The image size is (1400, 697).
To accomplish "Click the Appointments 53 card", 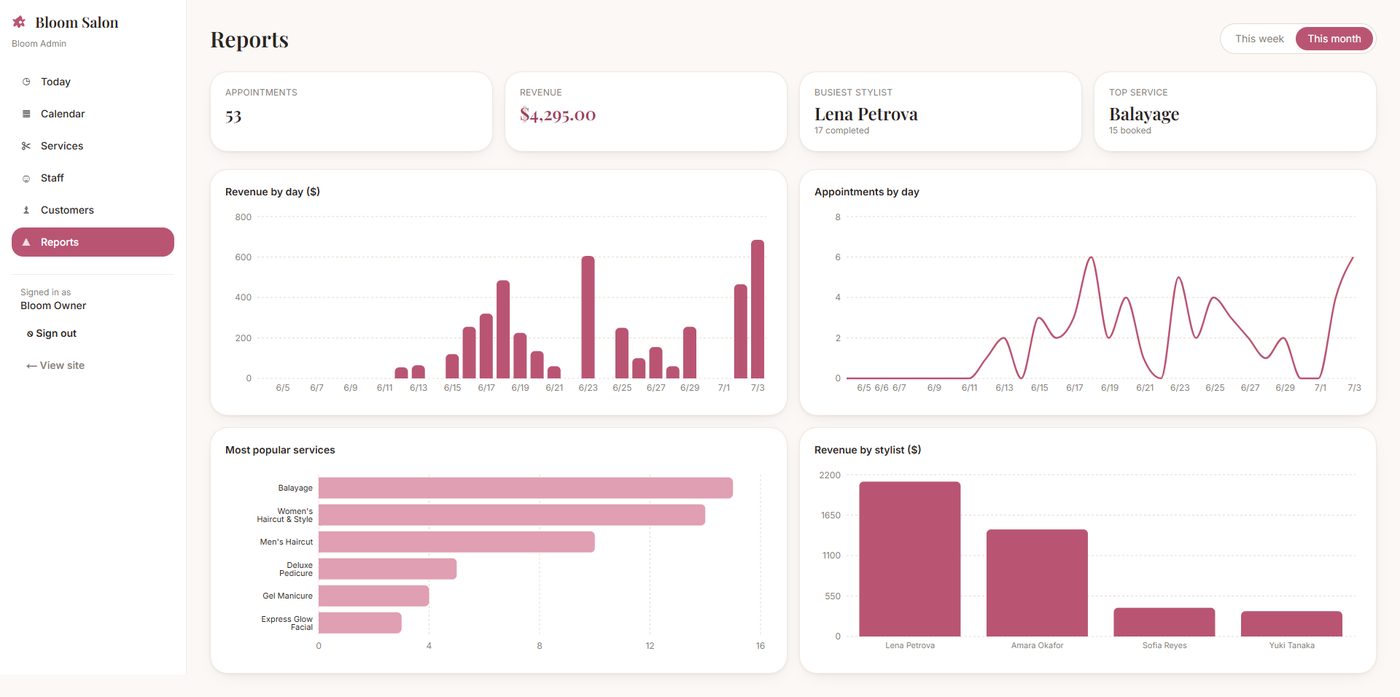I will tap(351, 111).
